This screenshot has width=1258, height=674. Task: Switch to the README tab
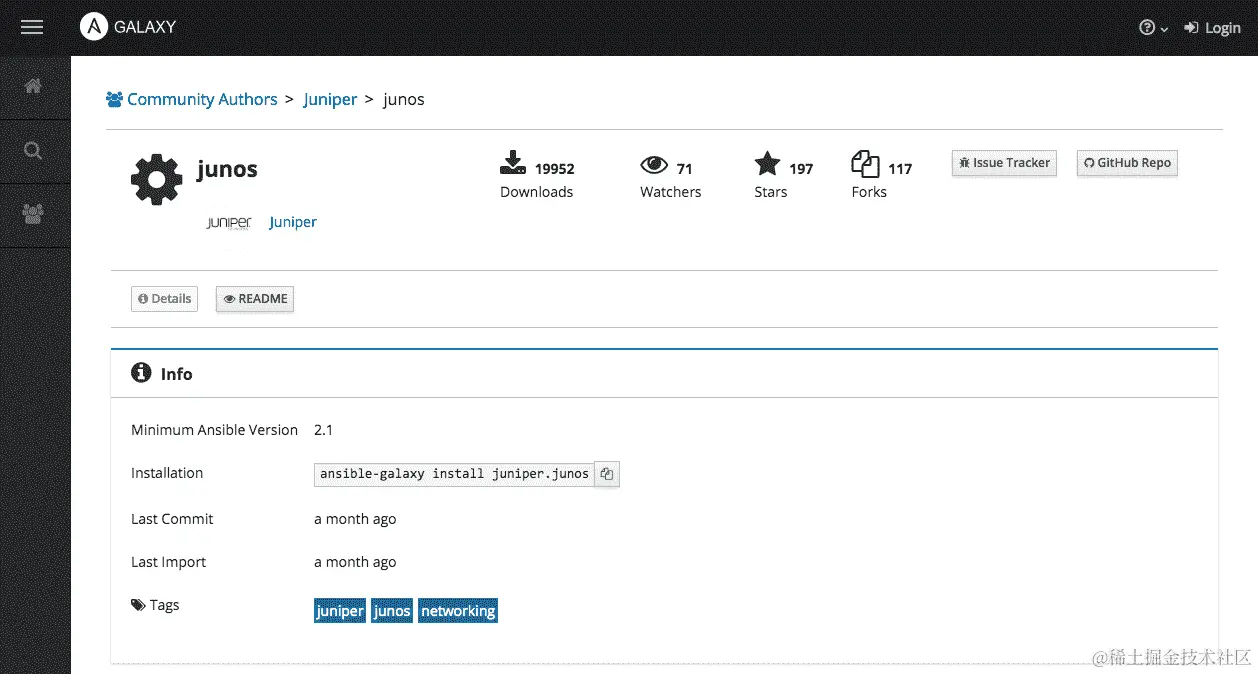click(x=255, y=299)
